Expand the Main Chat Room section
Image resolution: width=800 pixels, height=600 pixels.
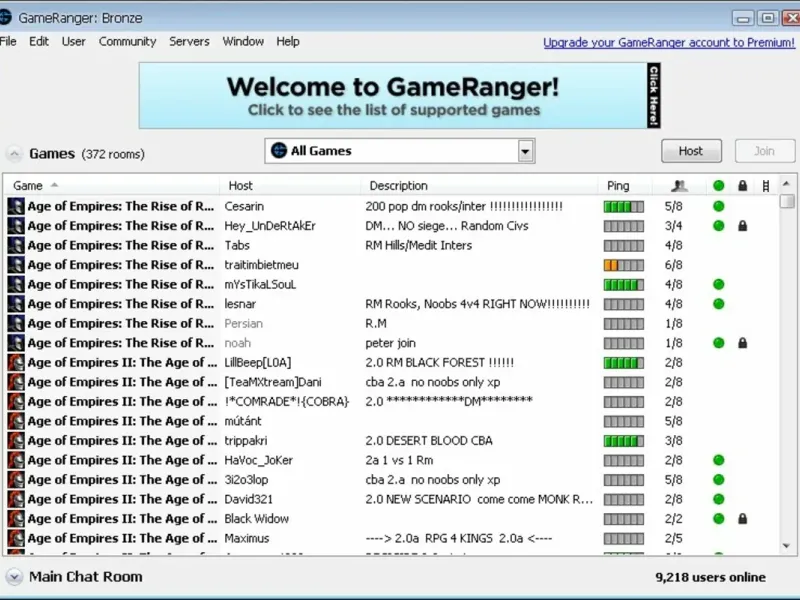pos(14,577)
